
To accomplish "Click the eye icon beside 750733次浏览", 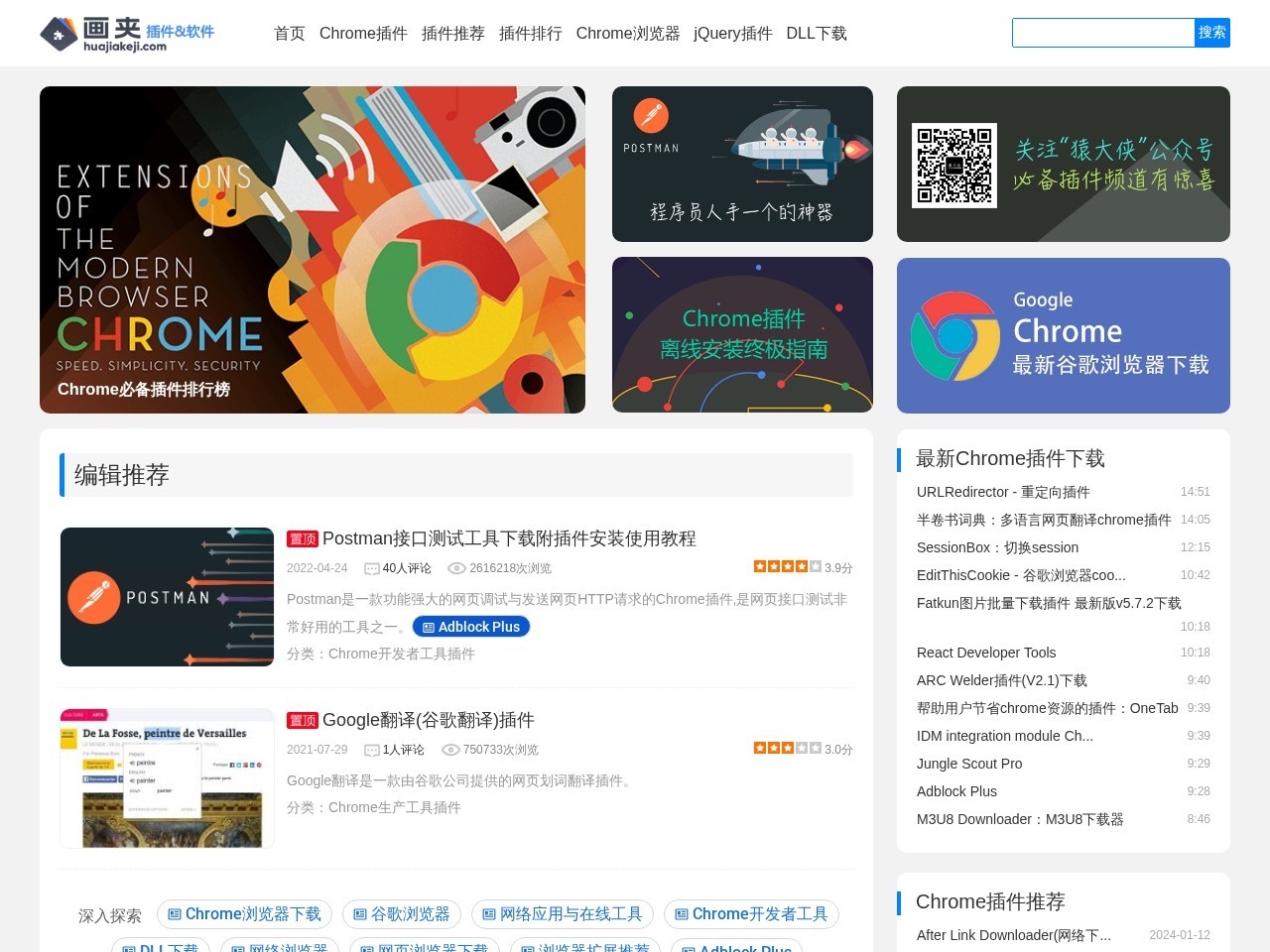I will [450, 750].
